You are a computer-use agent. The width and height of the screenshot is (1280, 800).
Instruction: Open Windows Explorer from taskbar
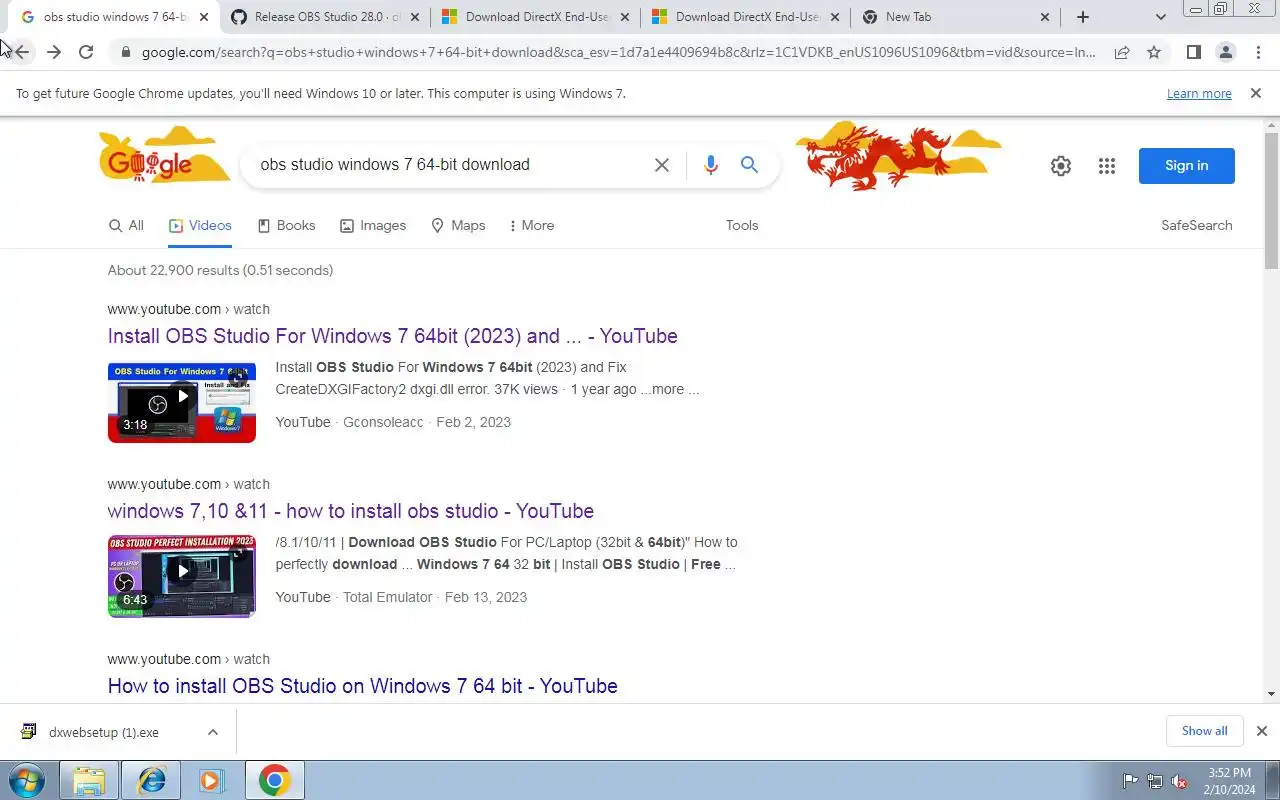89,780
